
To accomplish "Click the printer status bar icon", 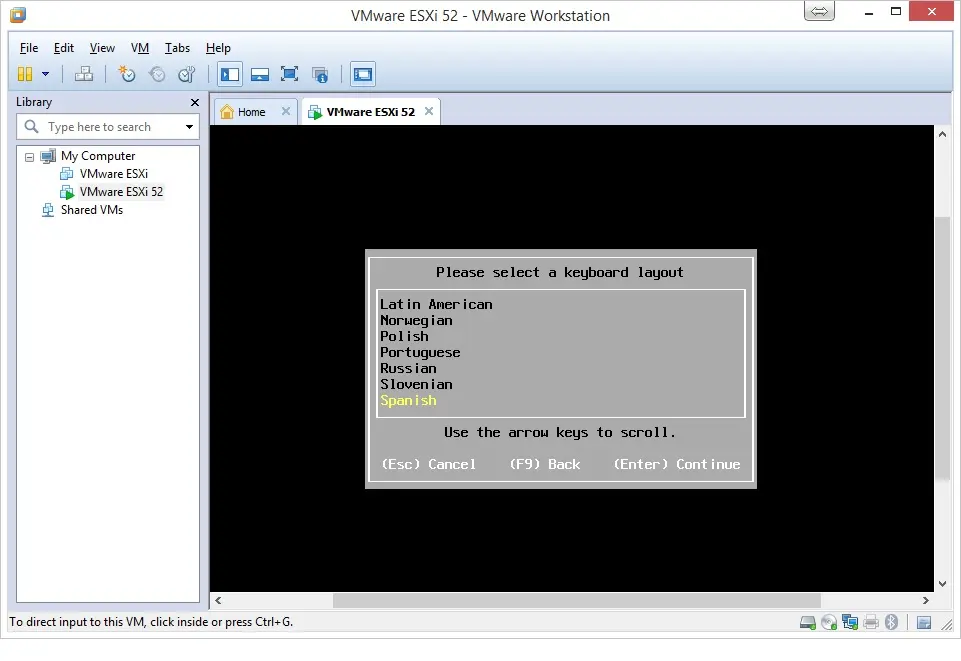I will (x=871, y=623).
